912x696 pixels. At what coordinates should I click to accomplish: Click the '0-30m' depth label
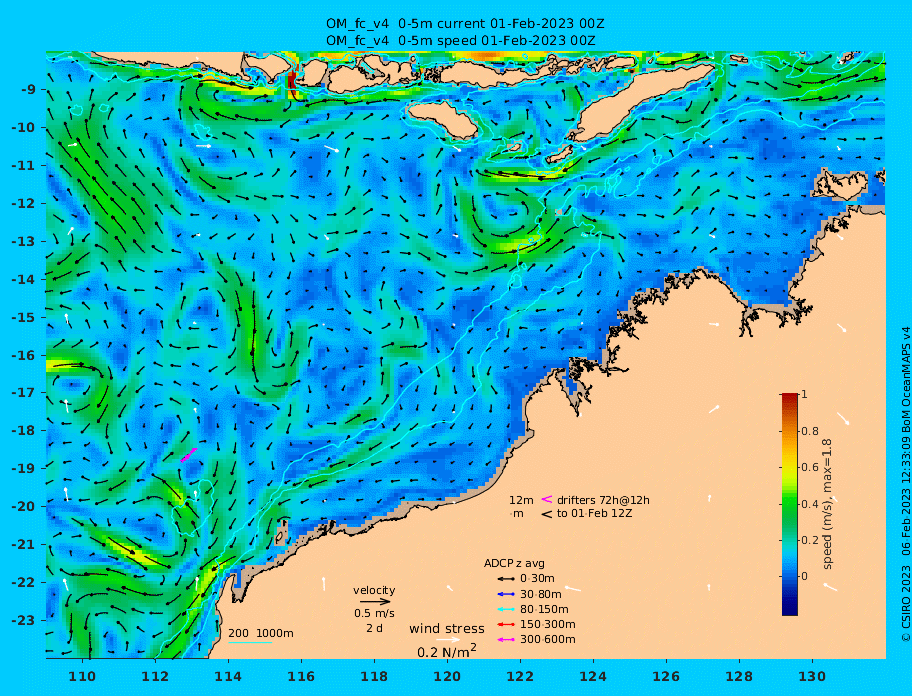point(537,579)
